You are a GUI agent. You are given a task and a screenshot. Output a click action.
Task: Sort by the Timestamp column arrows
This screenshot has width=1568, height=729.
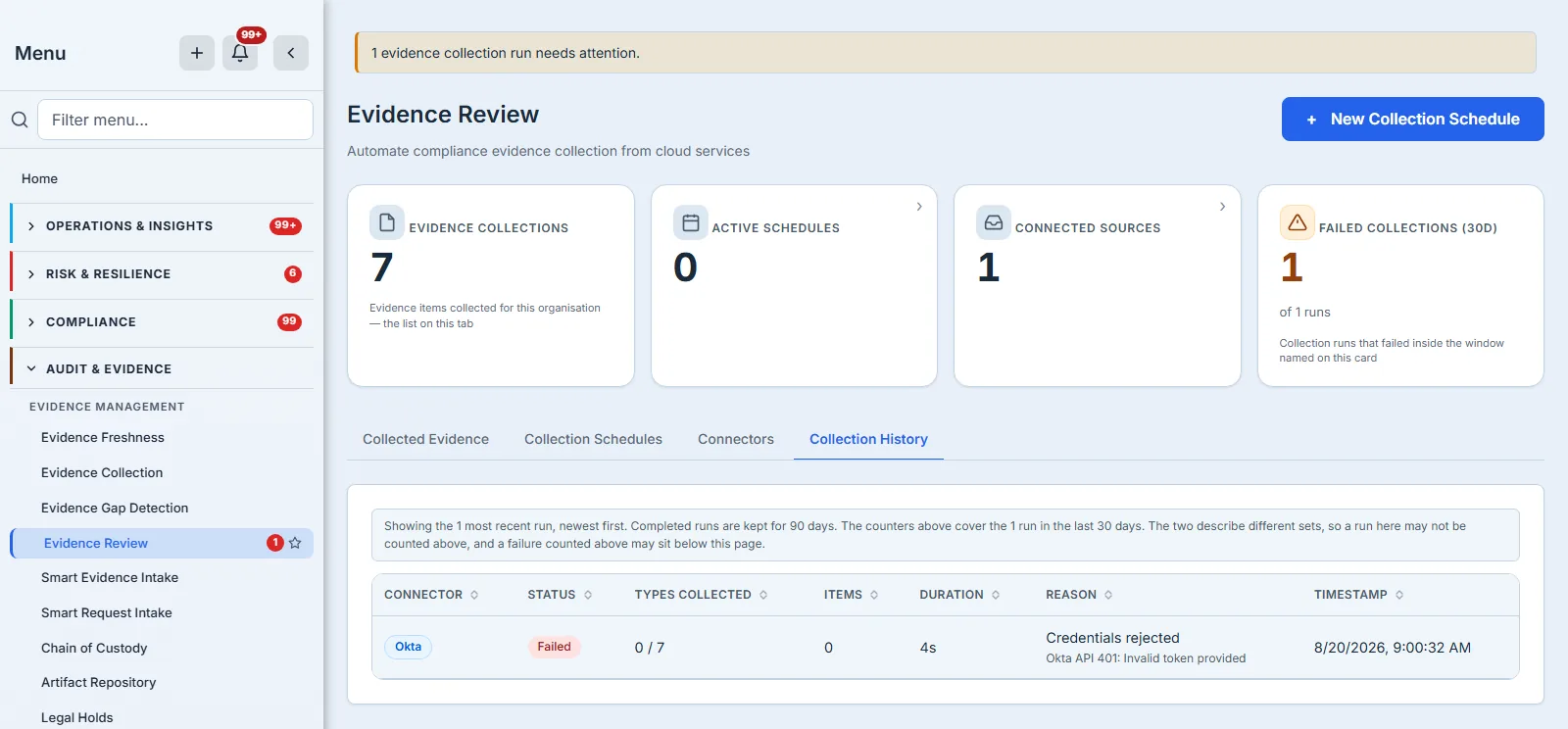pyautogui.click(x=1399, y=595)
